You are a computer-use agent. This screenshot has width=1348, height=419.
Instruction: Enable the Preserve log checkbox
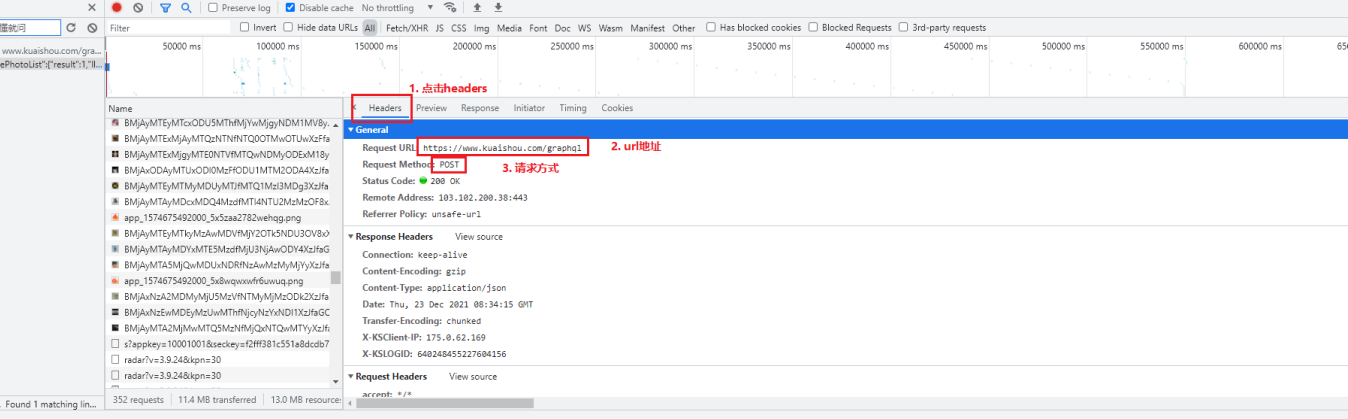point(214,8)
